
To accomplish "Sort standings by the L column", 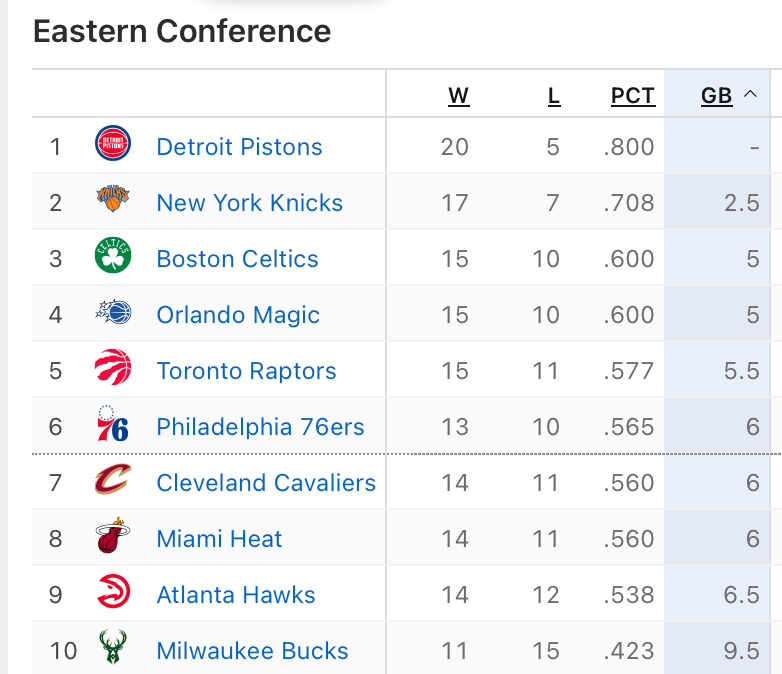I will point(554,96).
